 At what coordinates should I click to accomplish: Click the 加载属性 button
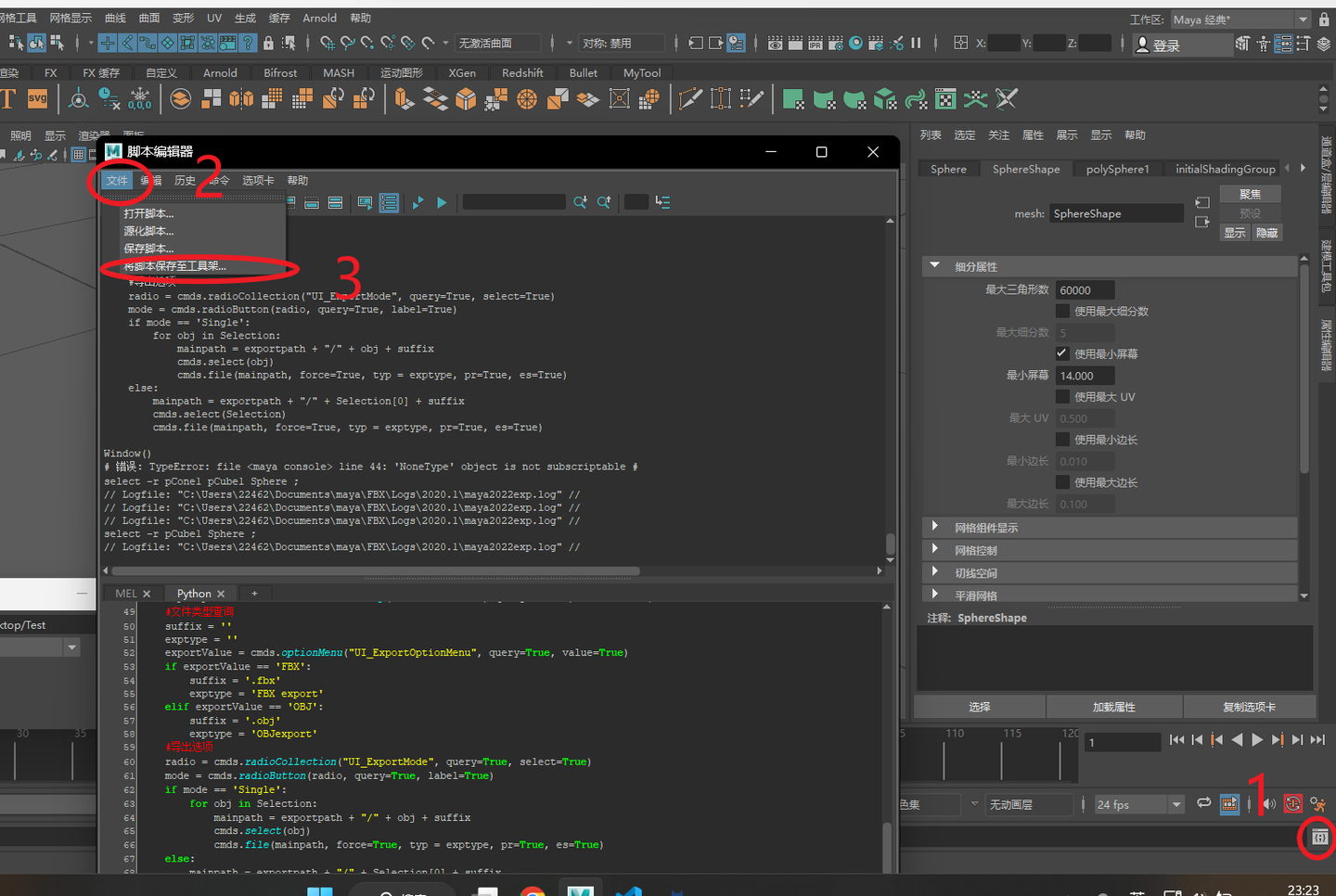pyautogui.click(x=1113, y=707)
